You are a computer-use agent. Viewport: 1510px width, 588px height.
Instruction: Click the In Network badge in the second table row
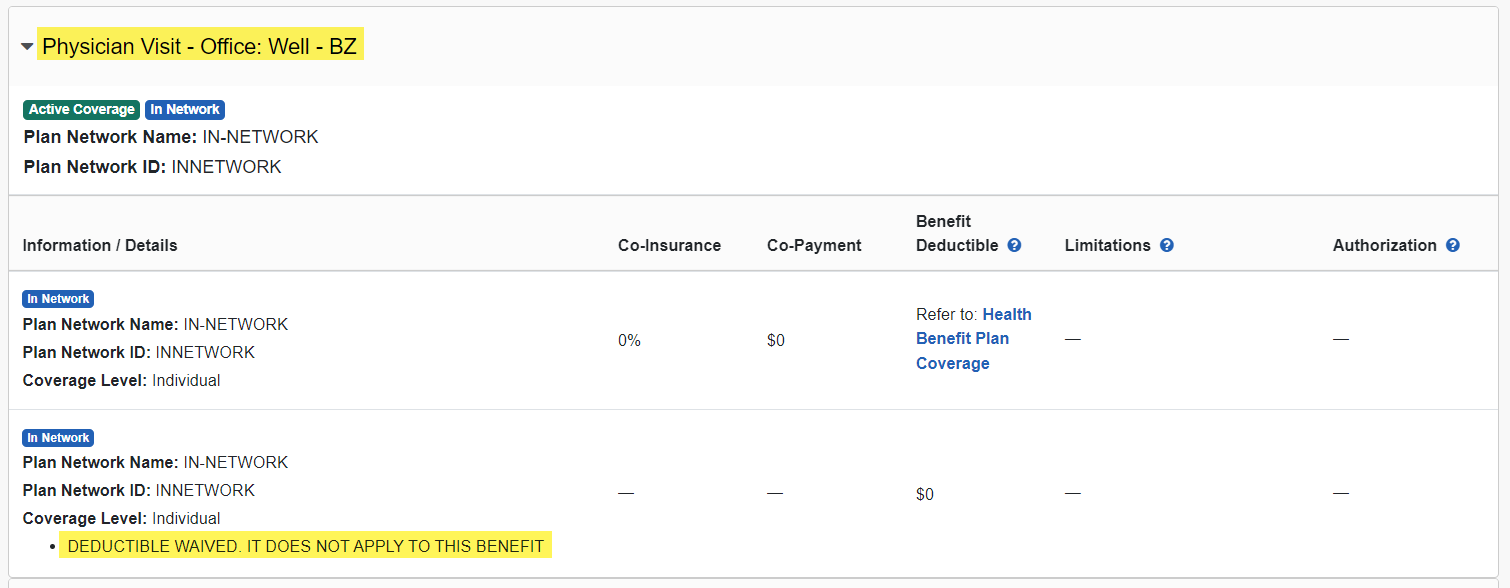tap(58, 437)
